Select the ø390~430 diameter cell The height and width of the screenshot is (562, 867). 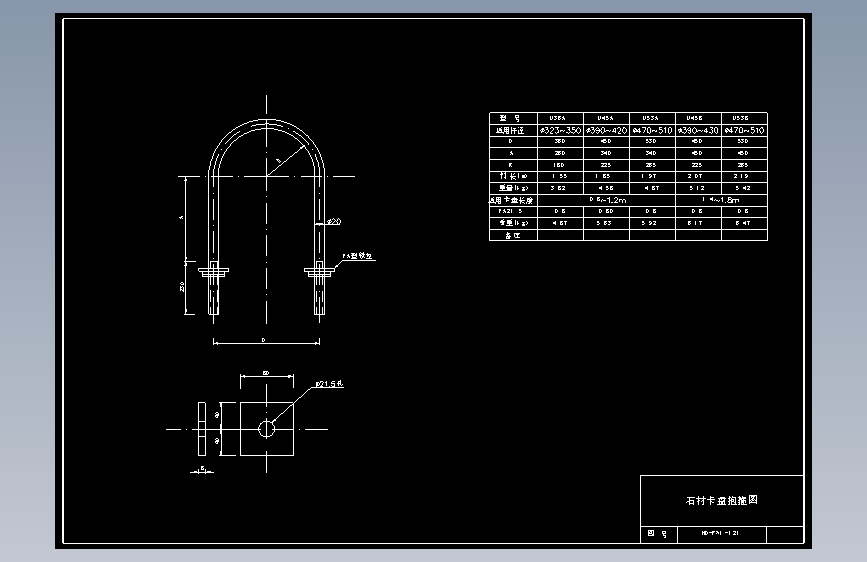point(698,131)
